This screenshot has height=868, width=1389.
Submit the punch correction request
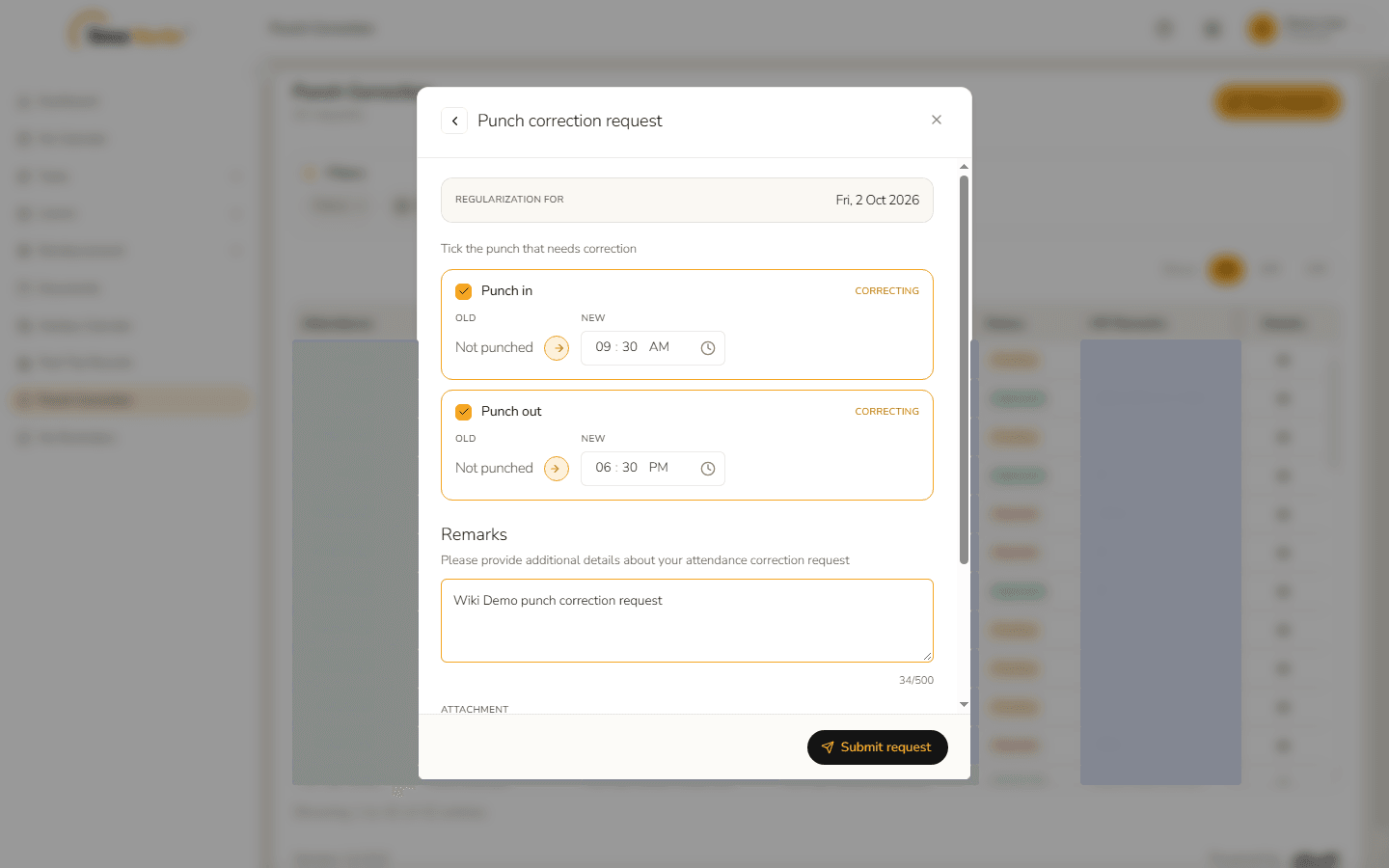[x=878, y=747]
